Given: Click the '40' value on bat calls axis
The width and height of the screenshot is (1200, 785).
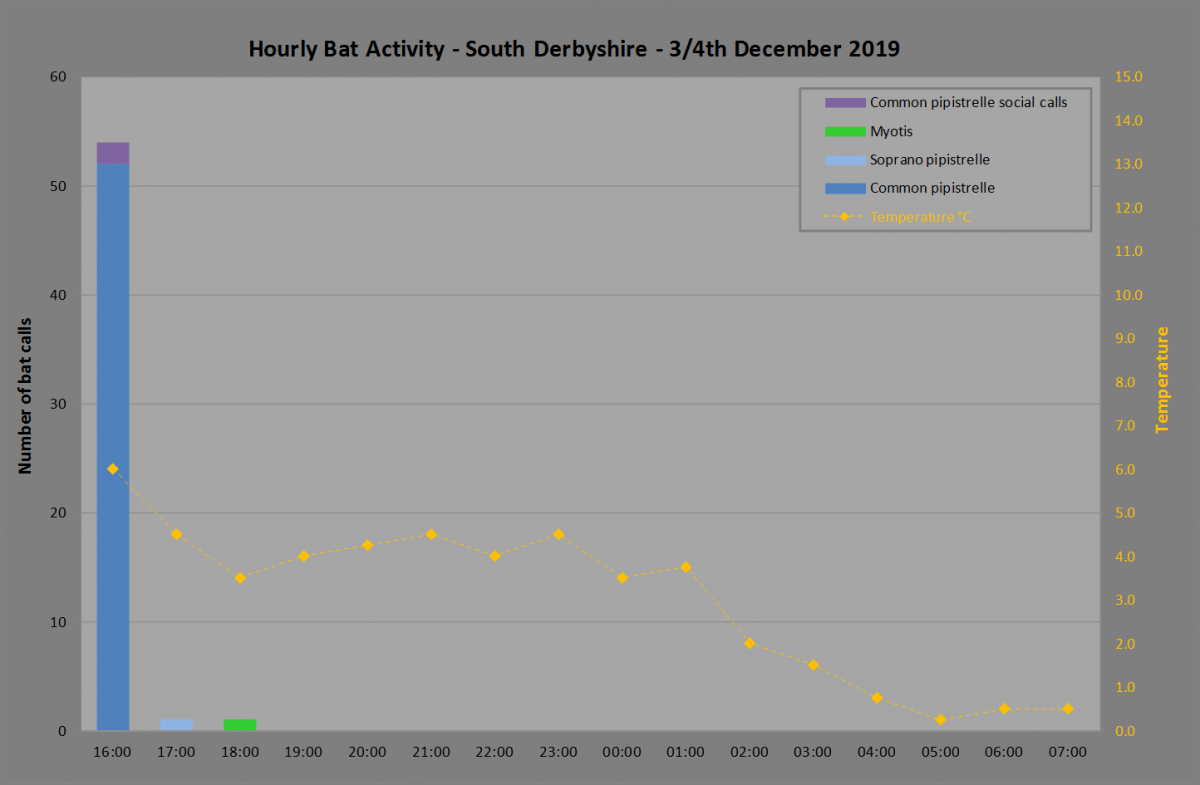Looking at the screenshot, I should pyautogui.click(x=58, y=295).
